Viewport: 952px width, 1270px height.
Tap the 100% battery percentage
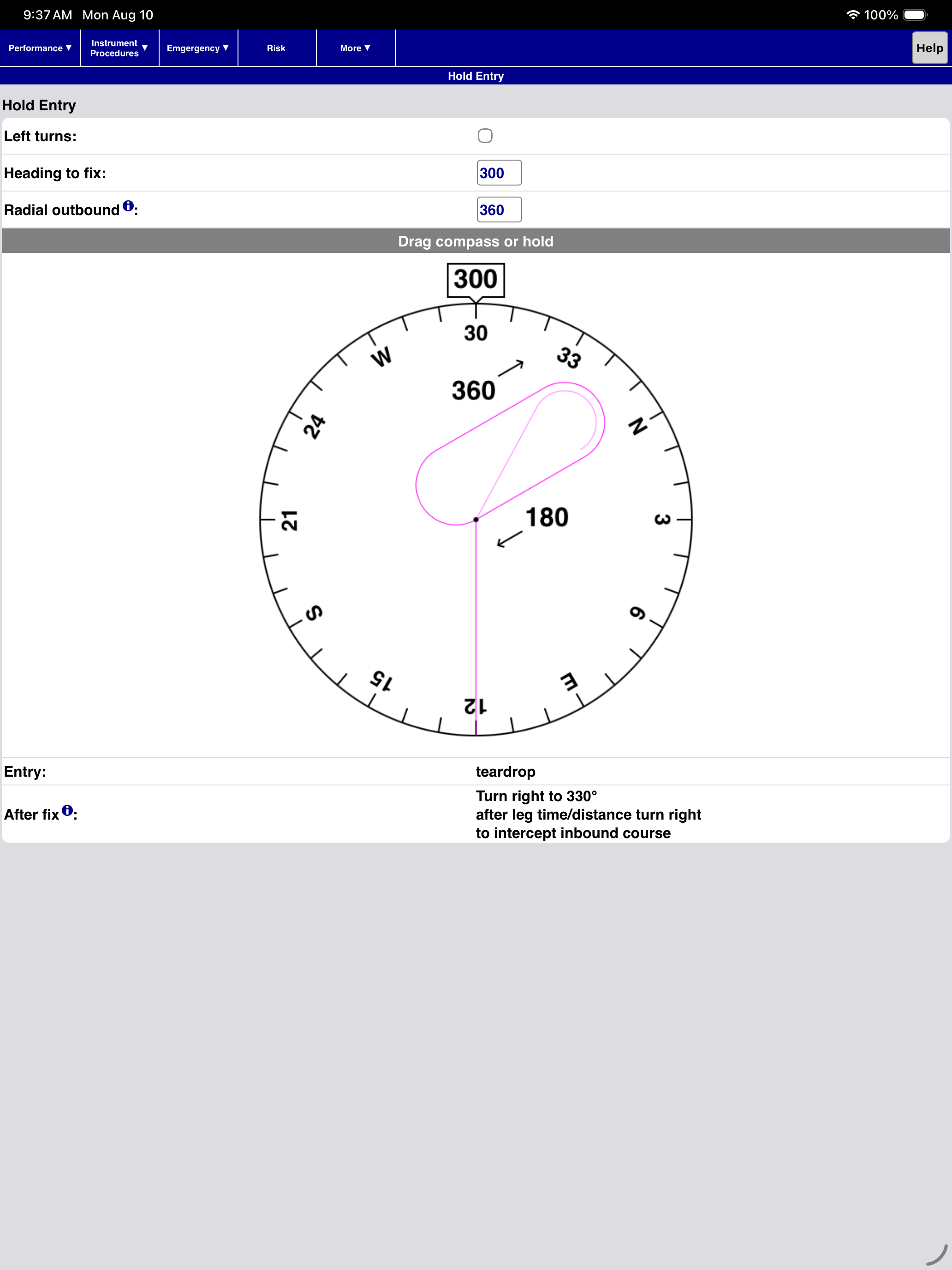[x=881, y=15]
